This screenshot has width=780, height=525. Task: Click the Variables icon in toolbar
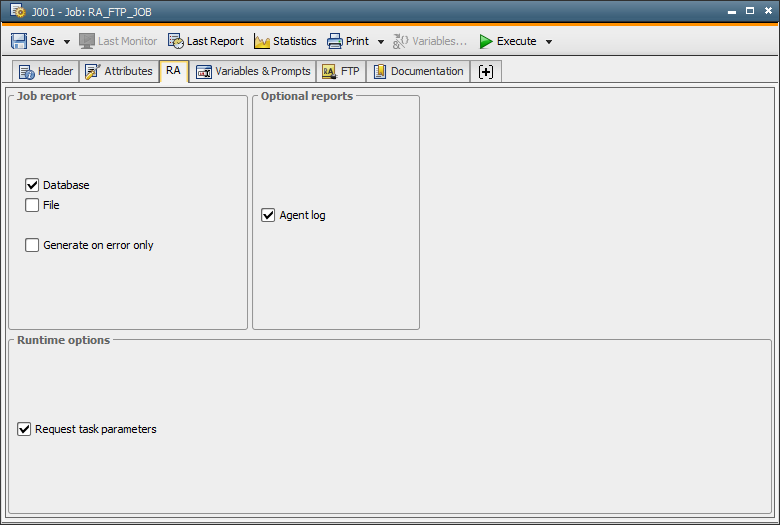click(x=400, y=41)
